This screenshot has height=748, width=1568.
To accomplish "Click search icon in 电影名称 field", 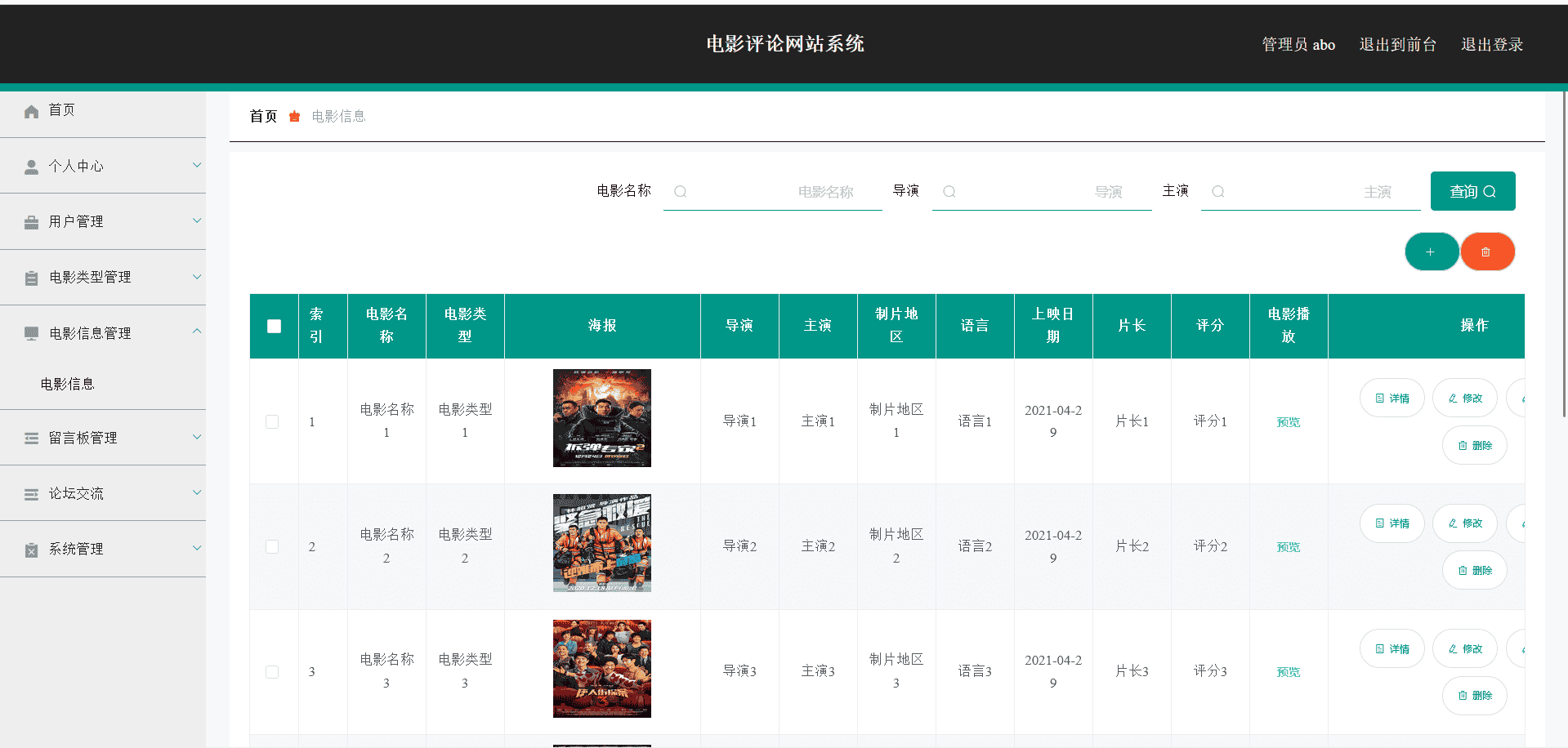I will (680, 192).
